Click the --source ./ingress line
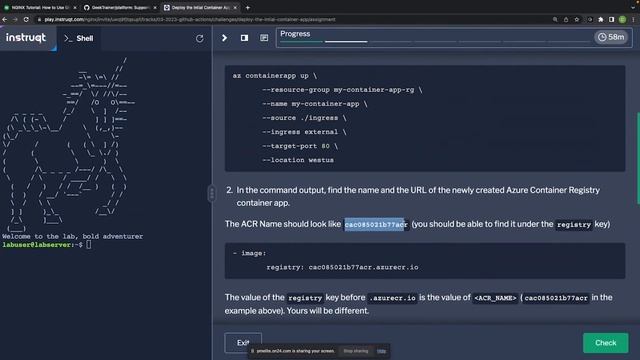The height and width of the screenshot is (360, 640). click(304, 118)
